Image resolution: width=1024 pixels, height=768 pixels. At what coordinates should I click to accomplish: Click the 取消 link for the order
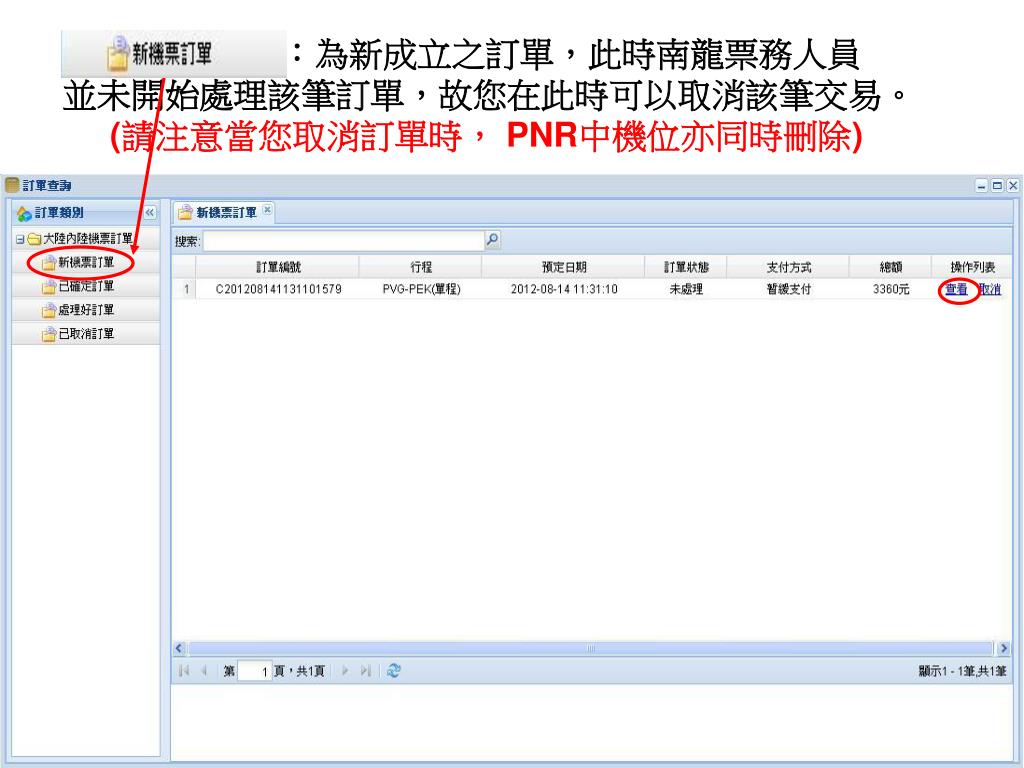tap(990, 289)
